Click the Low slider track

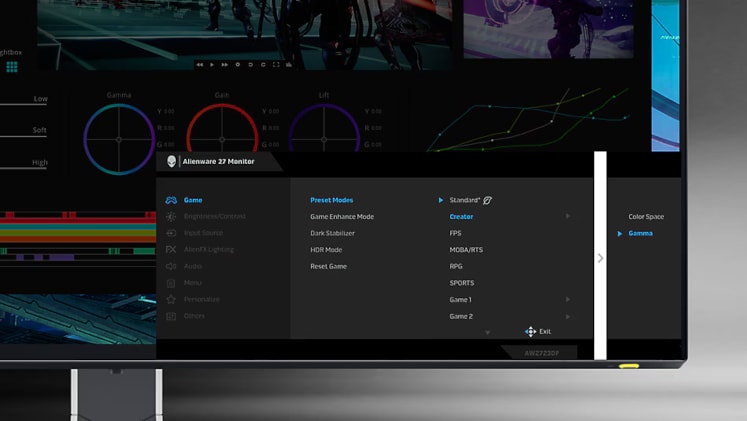tap(23, 103)
